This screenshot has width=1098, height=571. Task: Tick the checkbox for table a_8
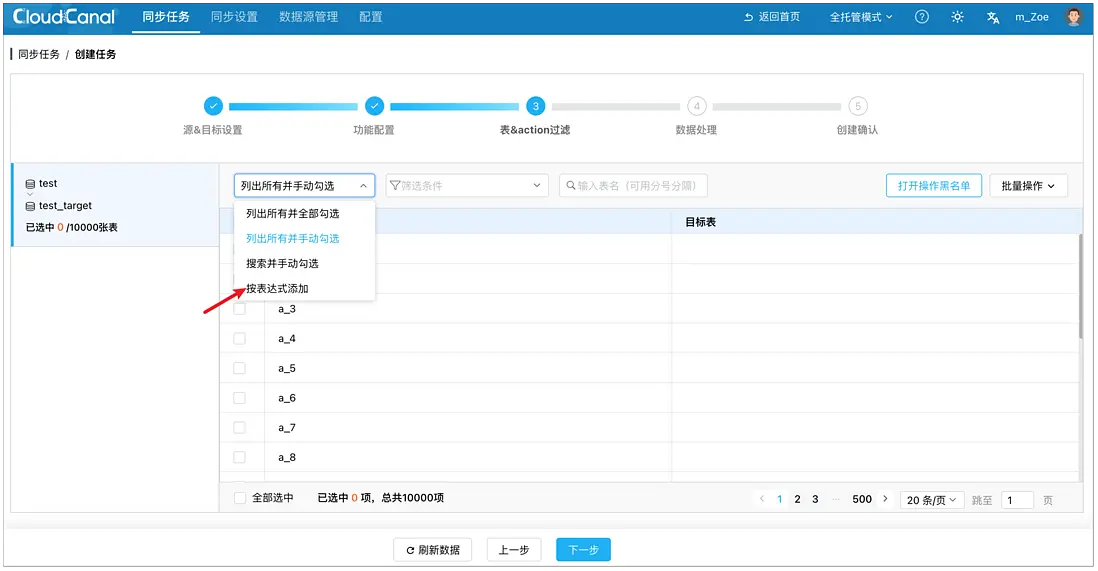point(239,457)
